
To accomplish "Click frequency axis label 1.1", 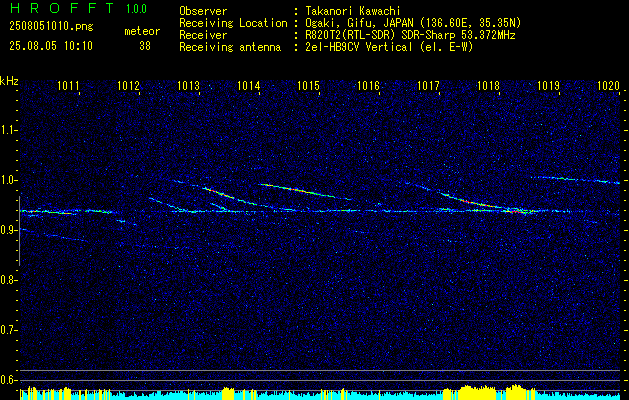I will 8,130.
